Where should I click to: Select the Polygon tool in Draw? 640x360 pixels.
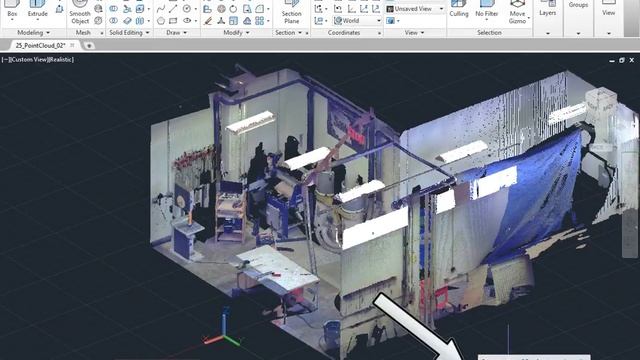click(161, 20)
